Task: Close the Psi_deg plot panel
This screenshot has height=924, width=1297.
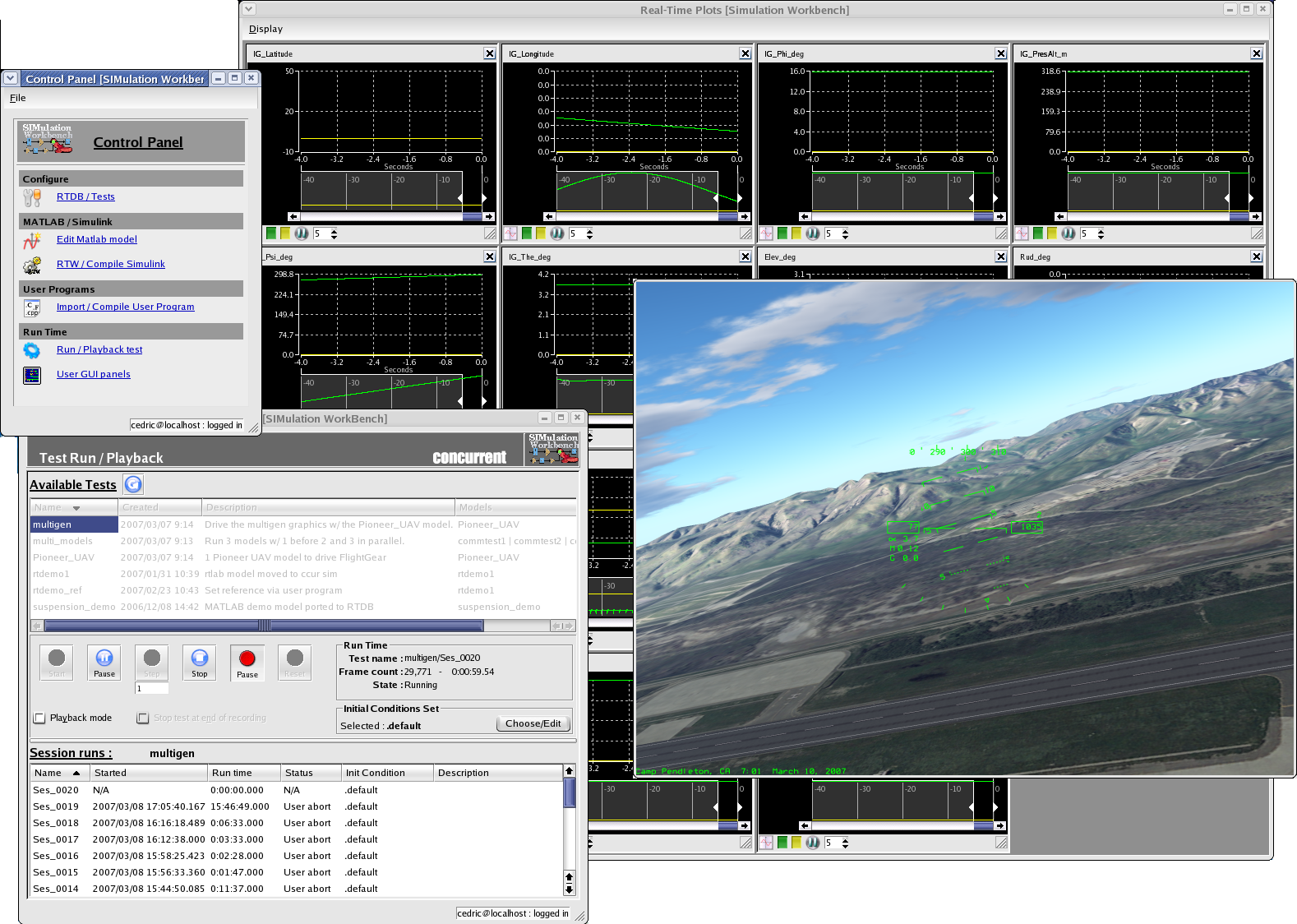Action: 490,256
